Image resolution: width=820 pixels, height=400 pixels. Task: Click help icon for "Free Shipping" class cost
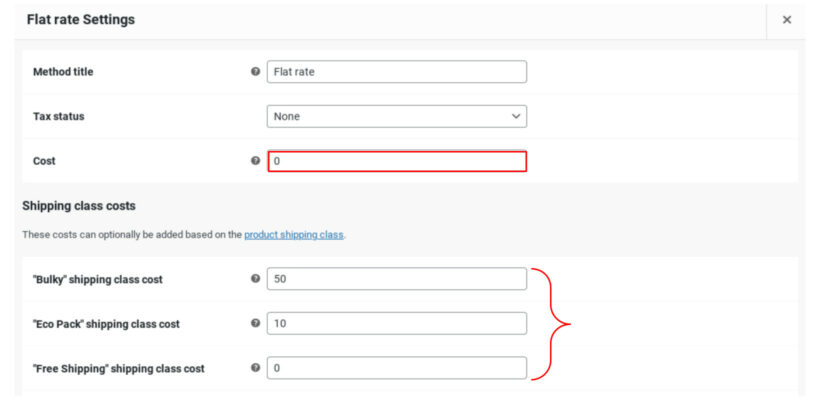pyautogui.click(x=255, y=368)
